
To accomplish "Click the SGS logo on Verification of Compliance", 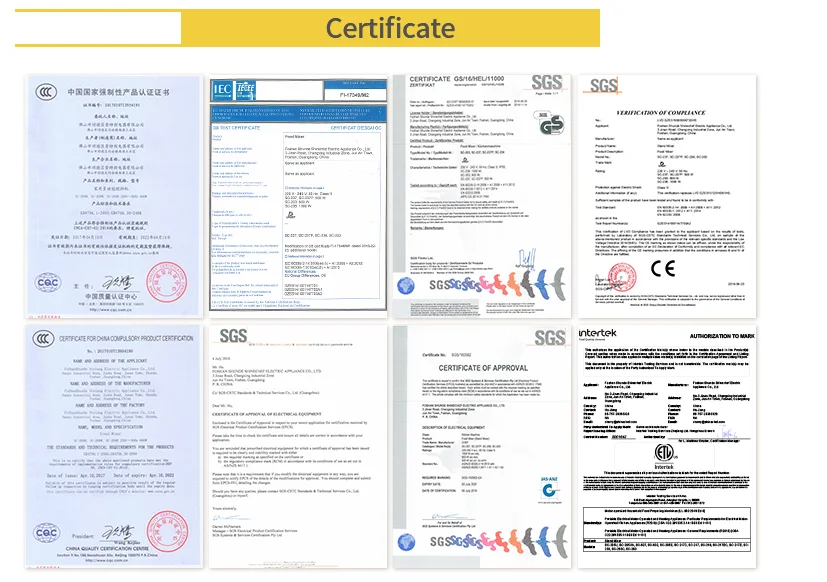I will [x=604, y=85].
